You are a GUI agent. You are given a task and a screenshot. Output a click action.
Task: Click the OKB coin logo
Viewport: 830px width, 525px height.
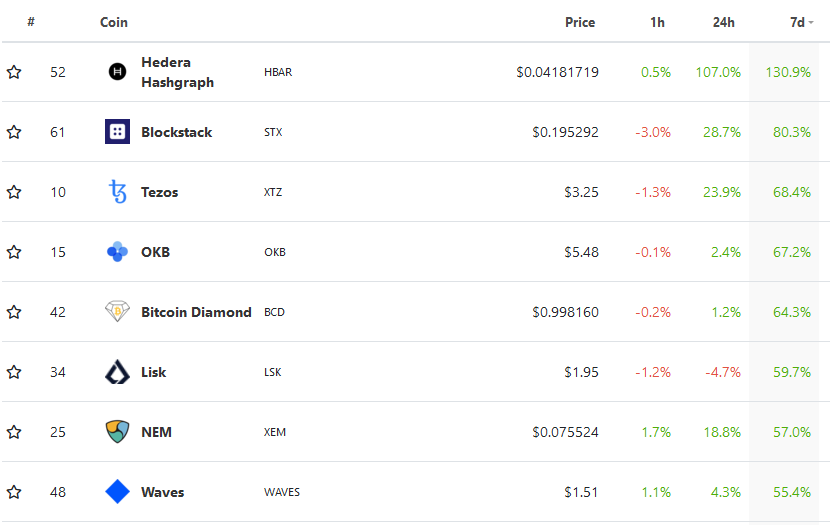point(117,252)
